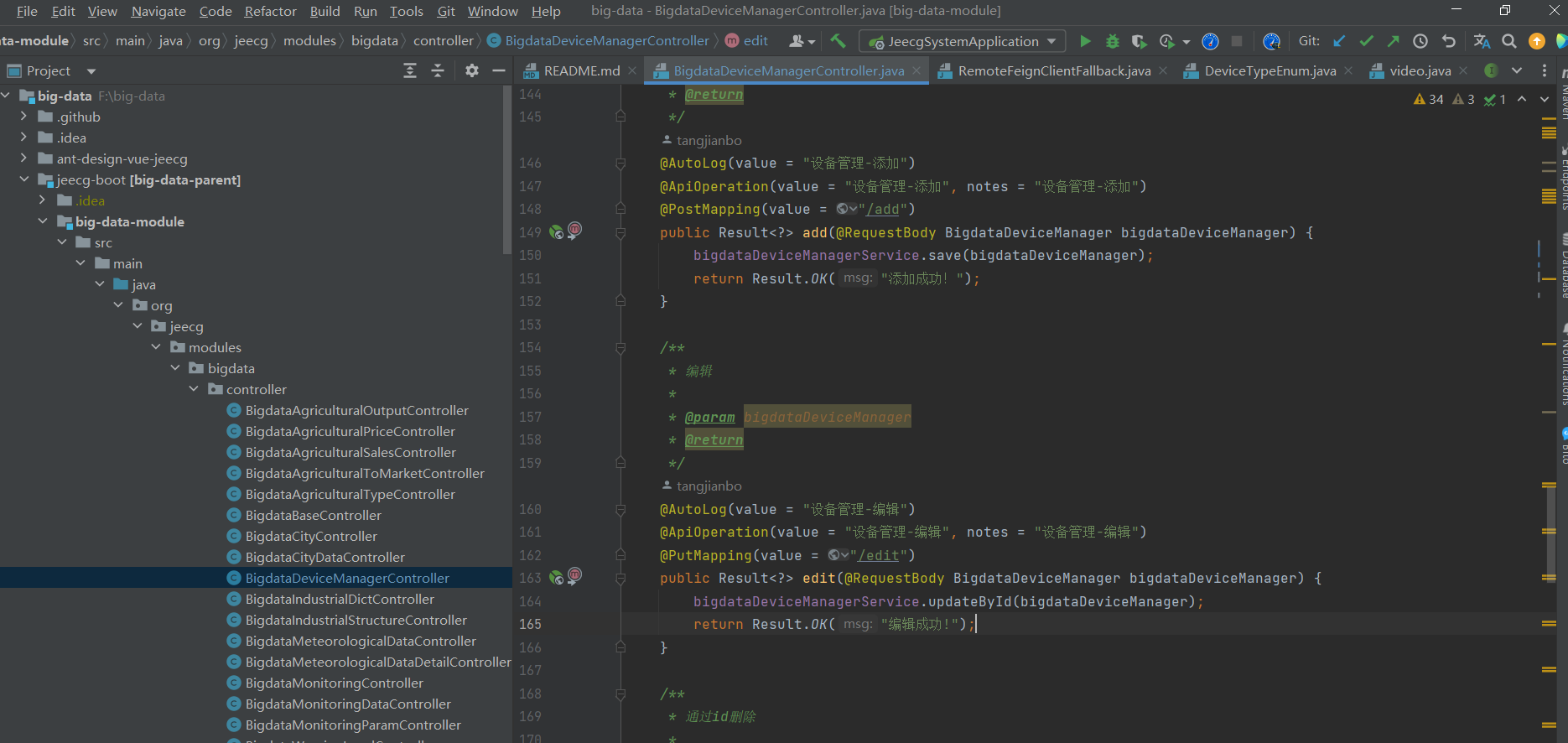Open the Refactor menu
This screenshot has width=1568, height=743.
point(270,11)
